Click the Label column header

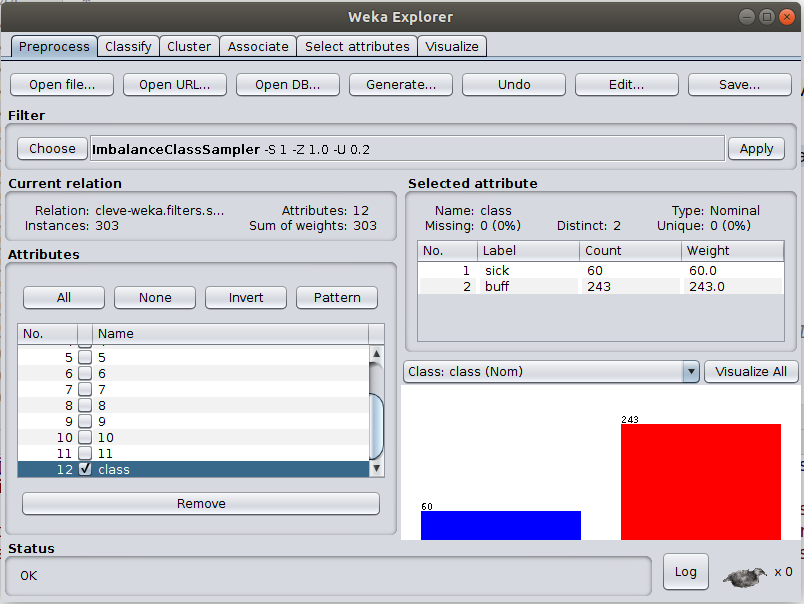529,251
